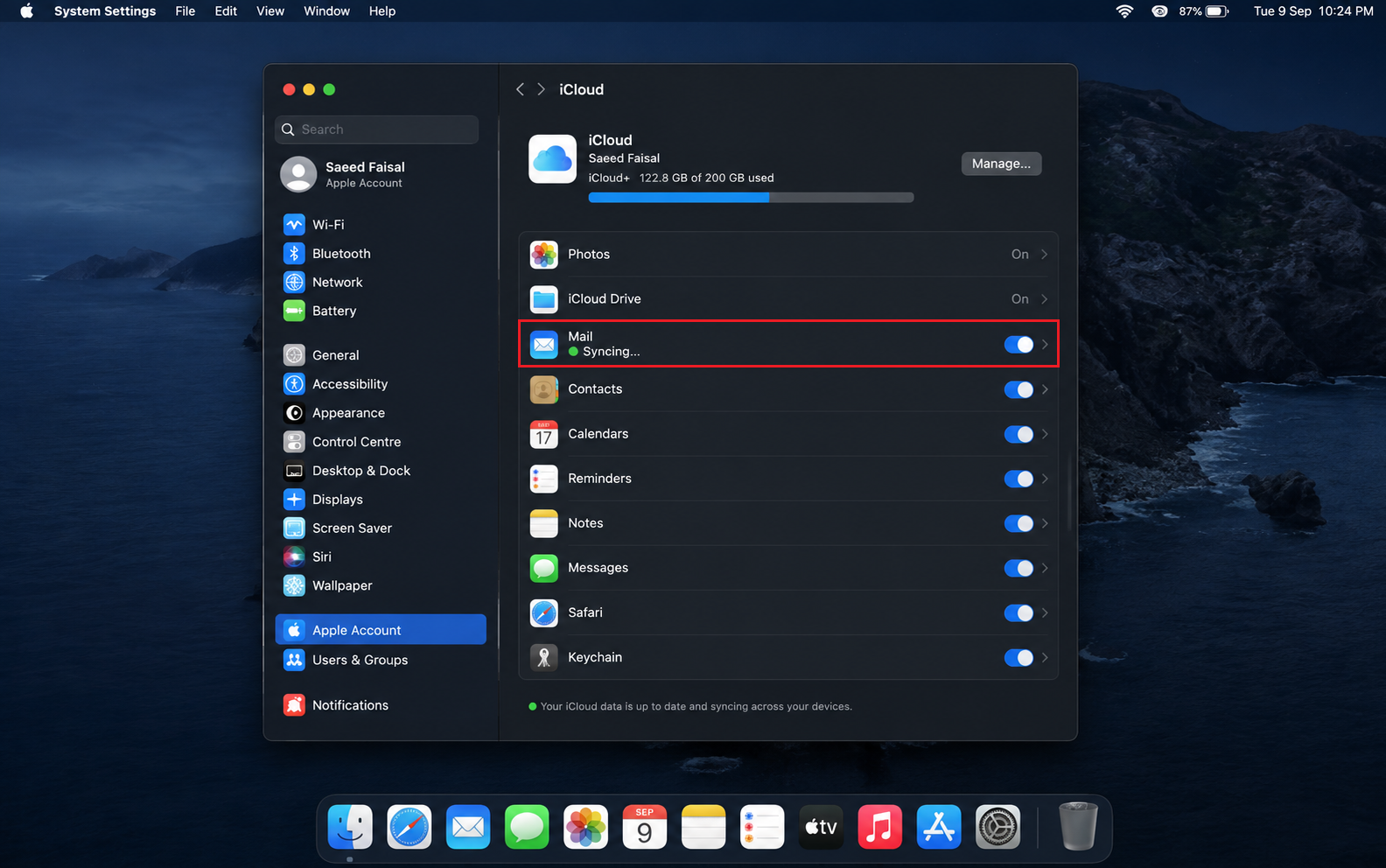Launch Finder from the Dock

(x=350, y=827)
